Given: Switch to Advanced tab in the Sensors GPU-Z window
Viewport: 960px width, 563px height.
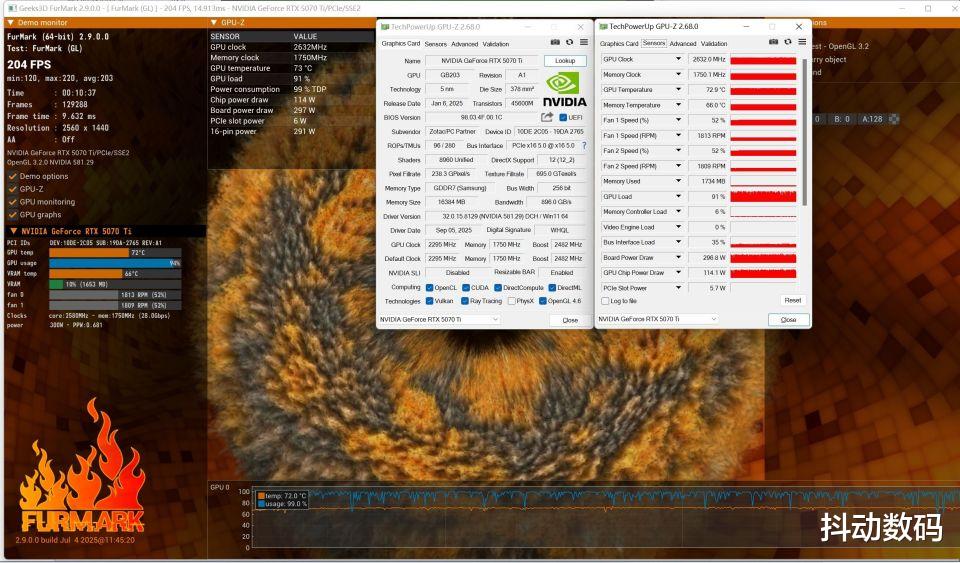Looking at the screenshot, I should point(683,43).
